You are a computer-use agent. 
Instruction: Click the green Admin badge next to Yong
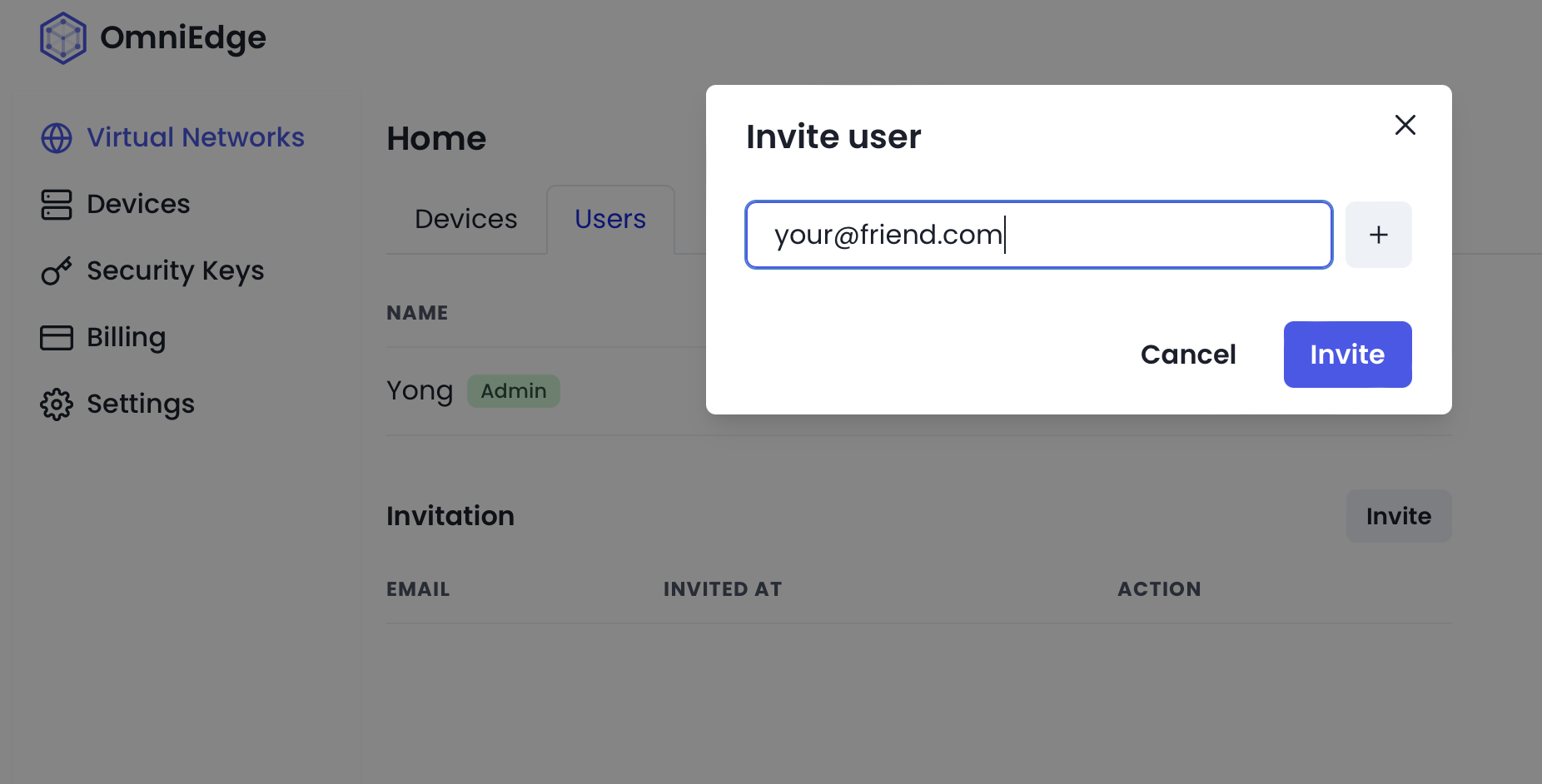[514, 391]
